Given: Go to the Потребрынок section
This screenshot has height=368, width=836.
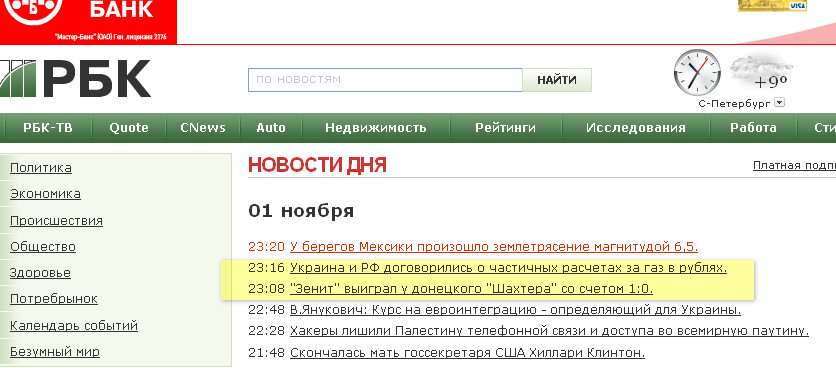Looking at the screenshot, I should (x=54, y=299).
